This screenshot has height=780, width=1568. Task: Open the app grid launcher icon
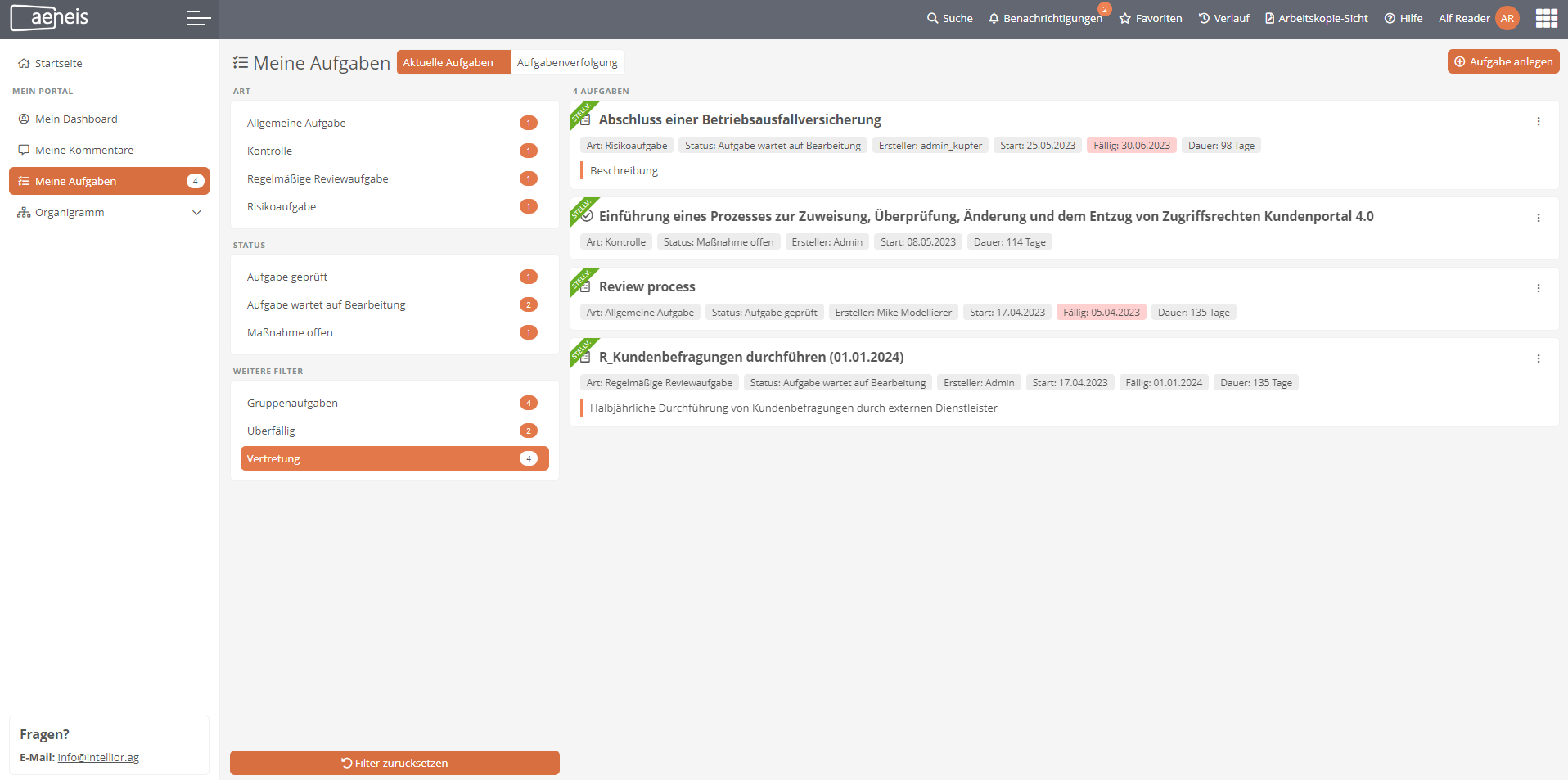1546,18
